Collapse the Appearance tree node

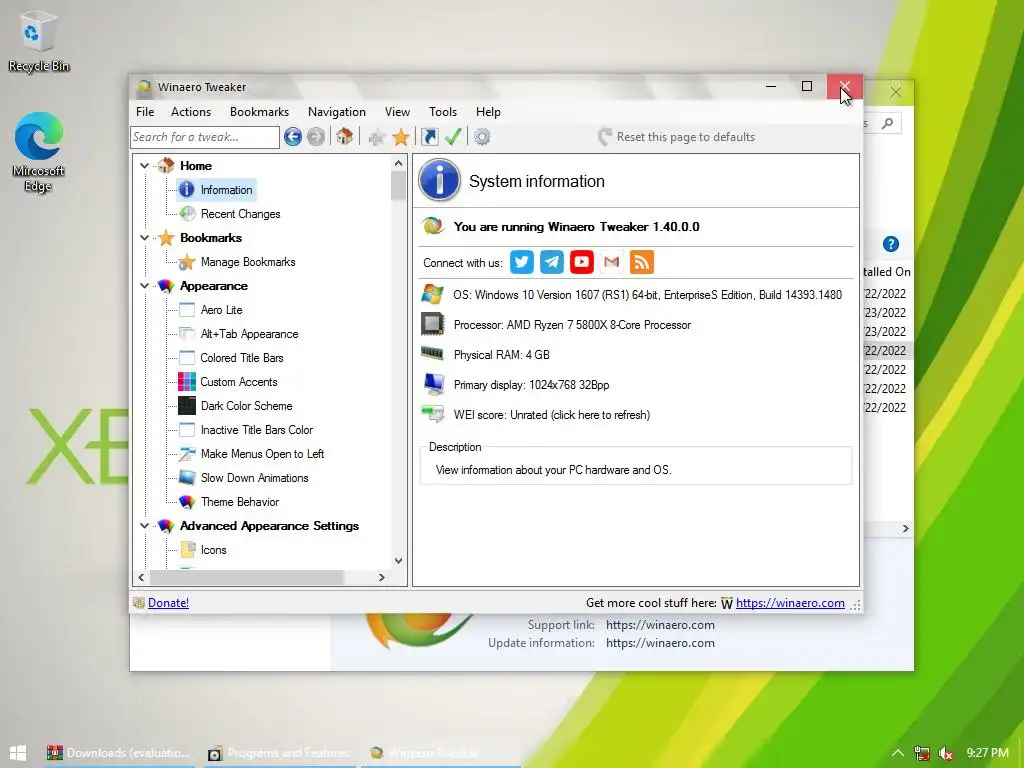(x=145, y=286)
